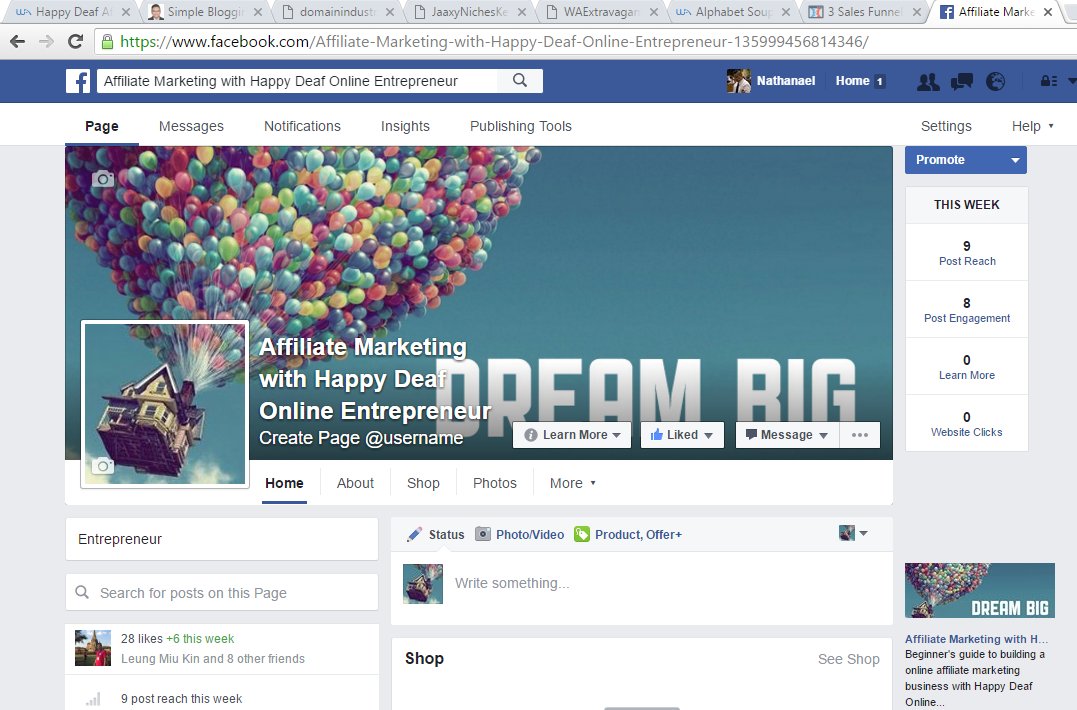The width and height of the screenshot is (1077, 710).
Task: Click the See Shop link
Action: click(x=848, y=659)
